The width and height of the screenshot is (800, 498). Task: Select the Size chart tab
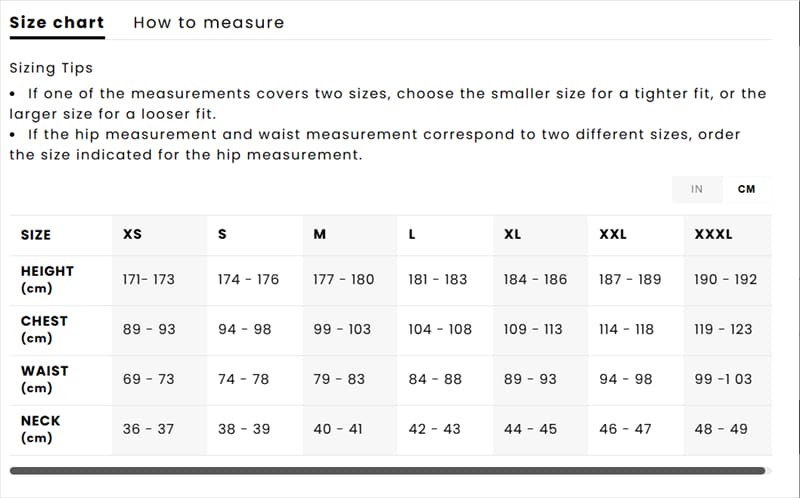(x=57, y=22)
